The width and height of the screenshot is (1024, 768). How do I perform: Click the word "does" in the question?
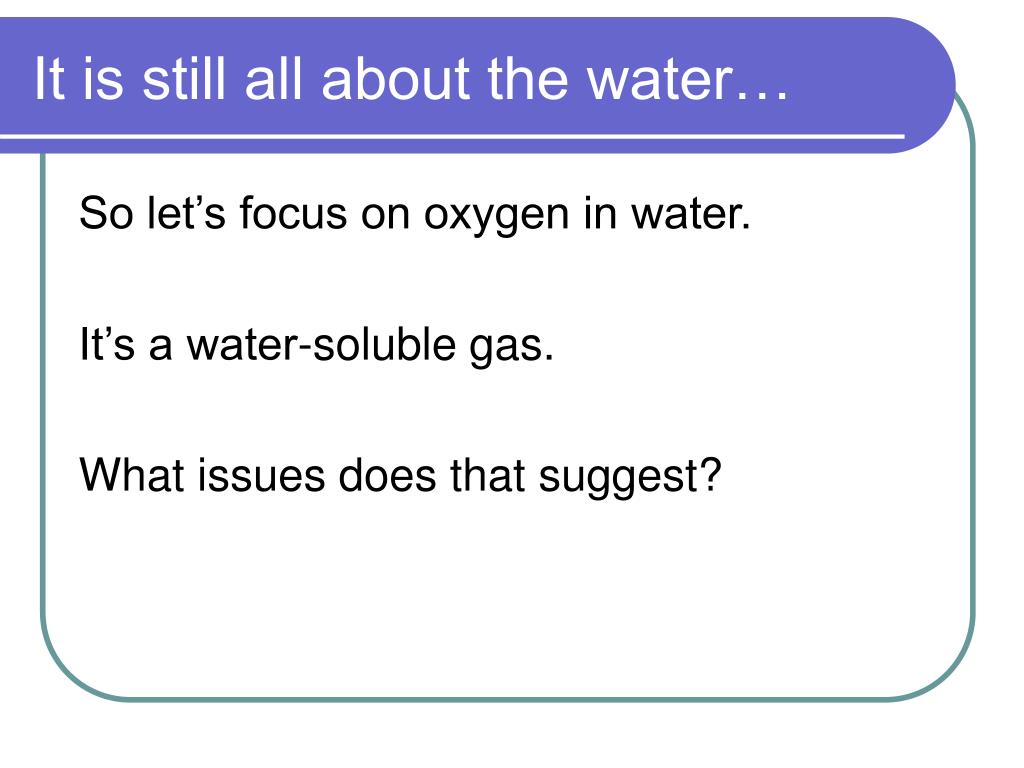tap(387, 475)
